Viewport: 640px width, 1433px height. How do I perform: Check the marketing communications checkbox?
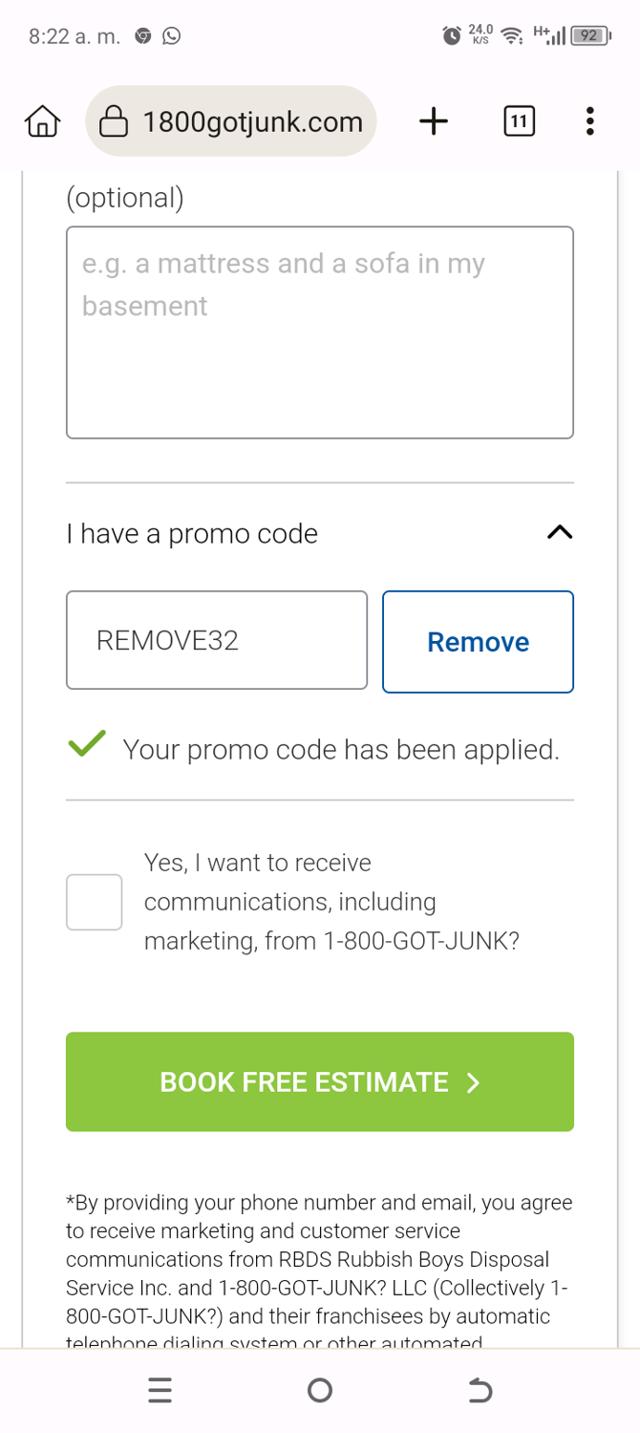[94, 902]
